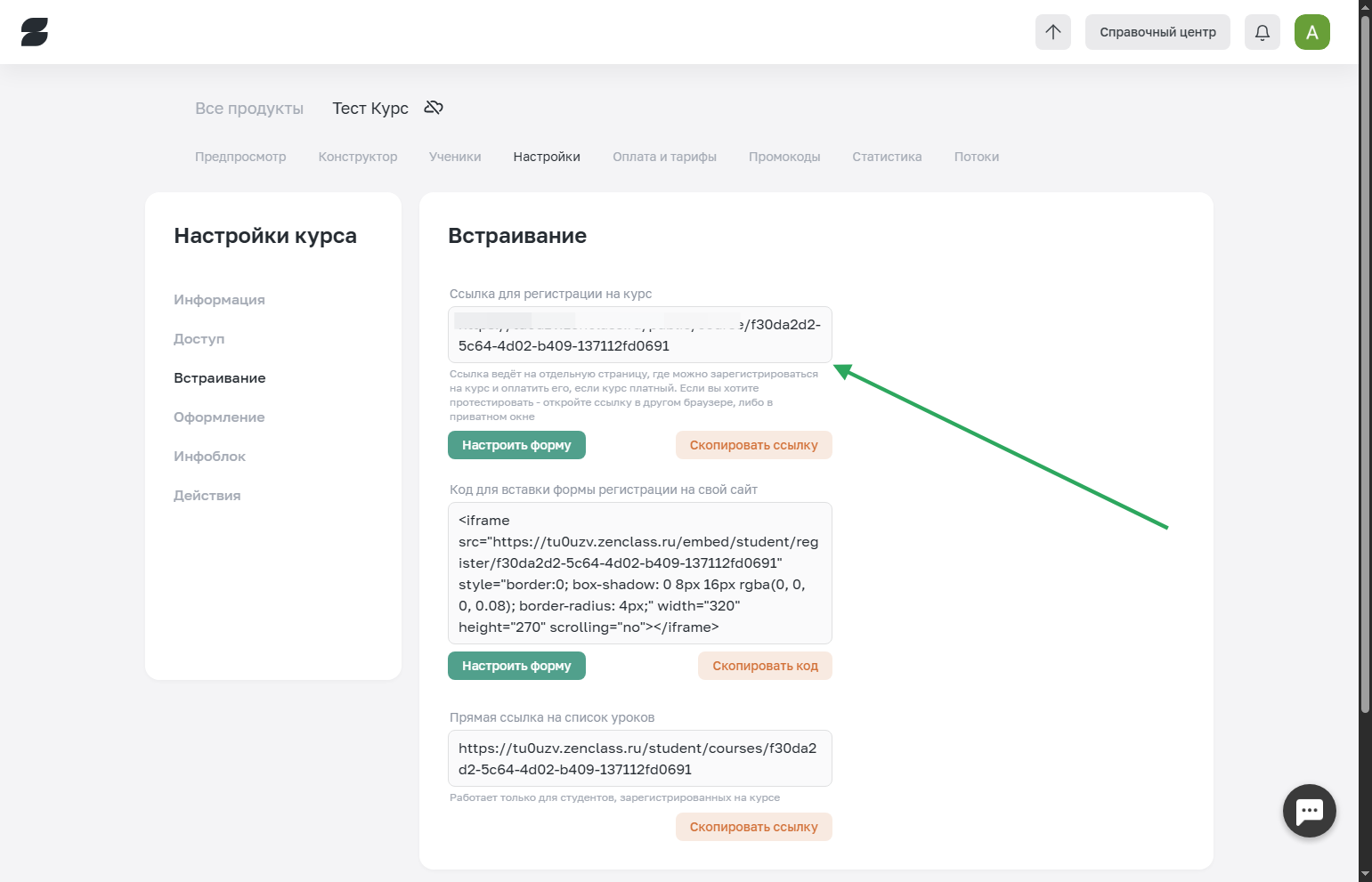Select Действия in course settings

pyautogui.click(x=207, y=496)
